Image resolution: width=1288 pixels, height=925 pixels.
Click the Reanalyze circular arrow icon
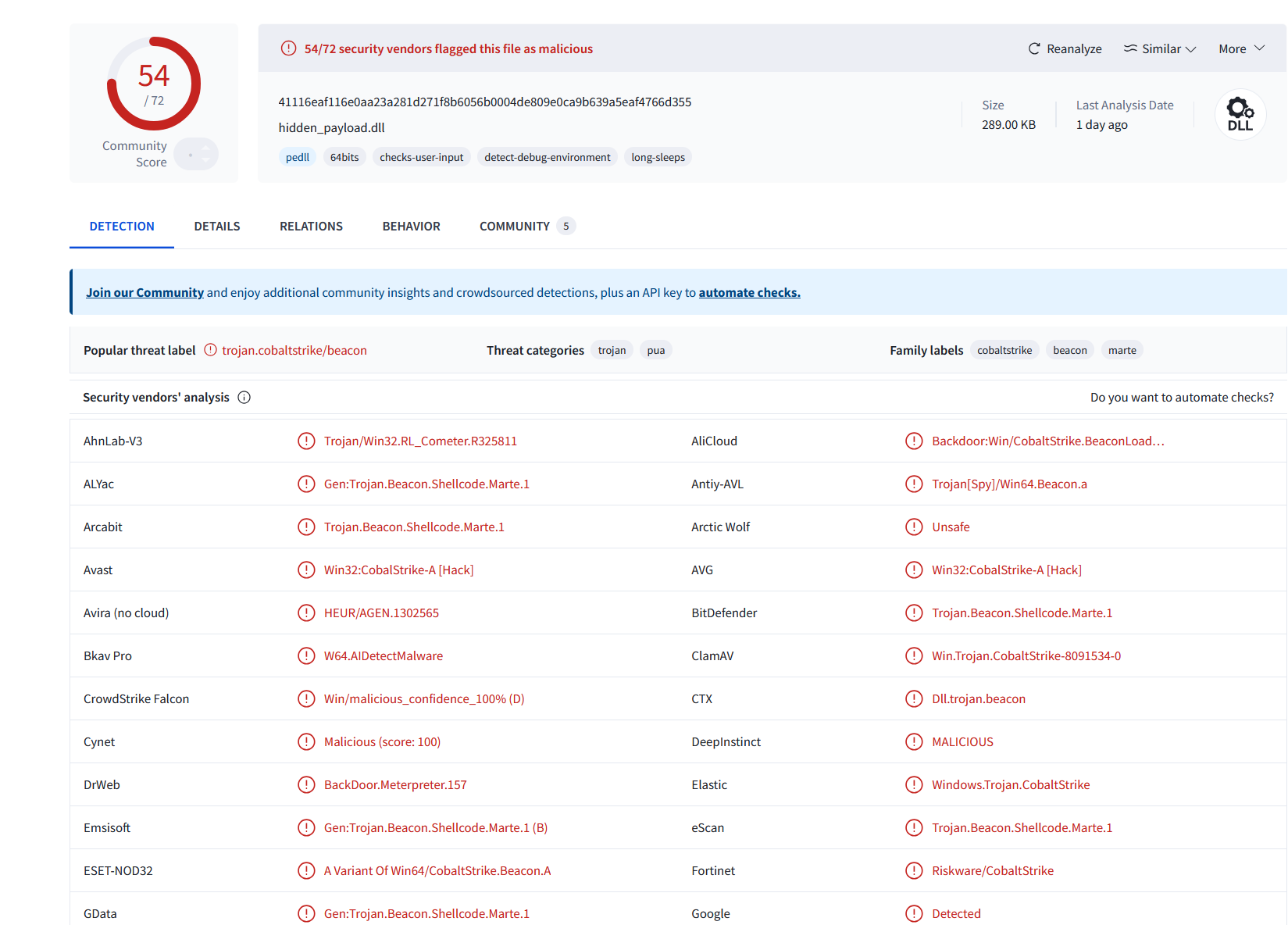click(1034, 48)
